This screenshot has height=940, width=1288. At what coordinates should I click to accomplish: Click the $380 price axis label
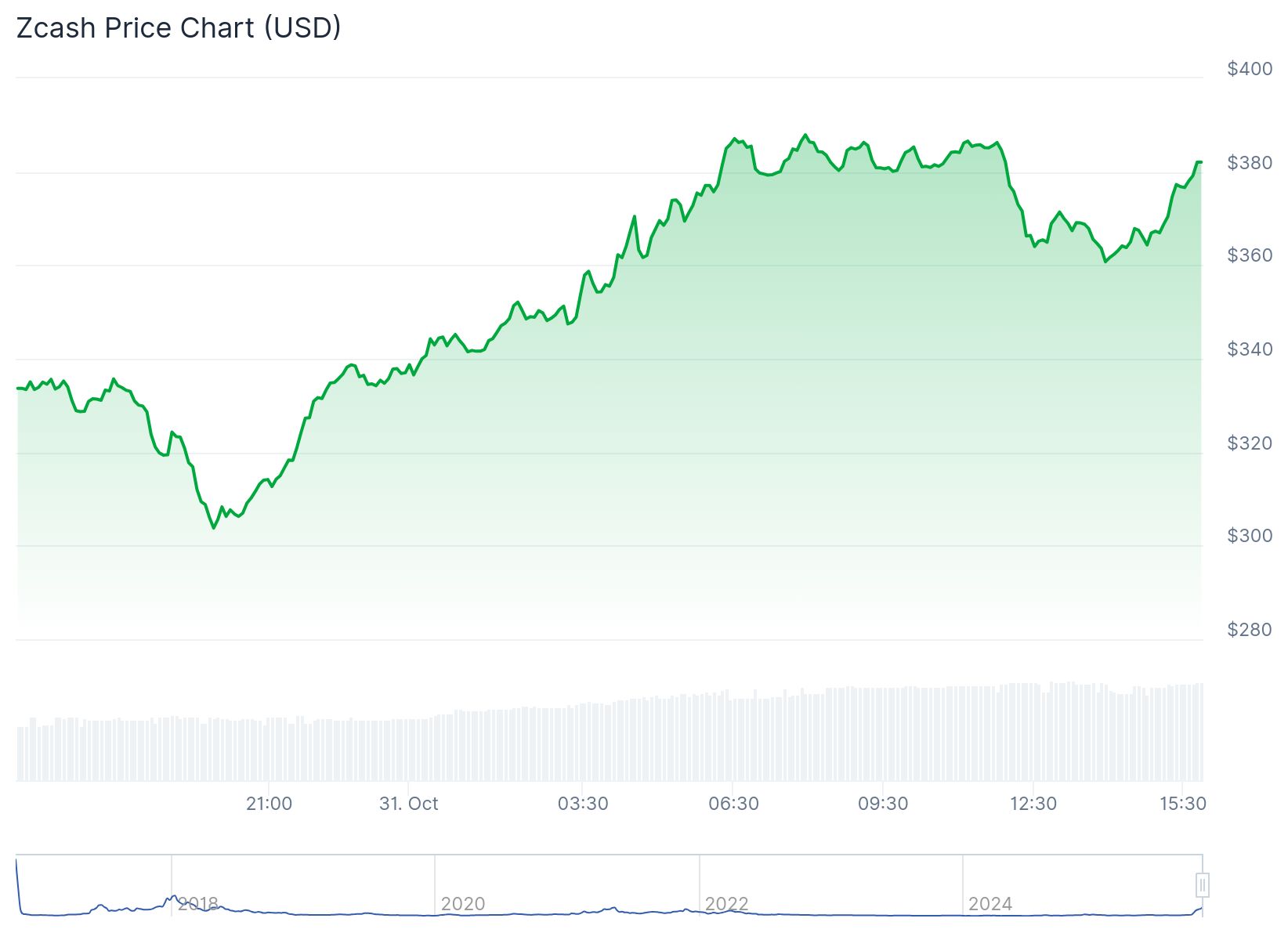click(x=1250, y=163)
